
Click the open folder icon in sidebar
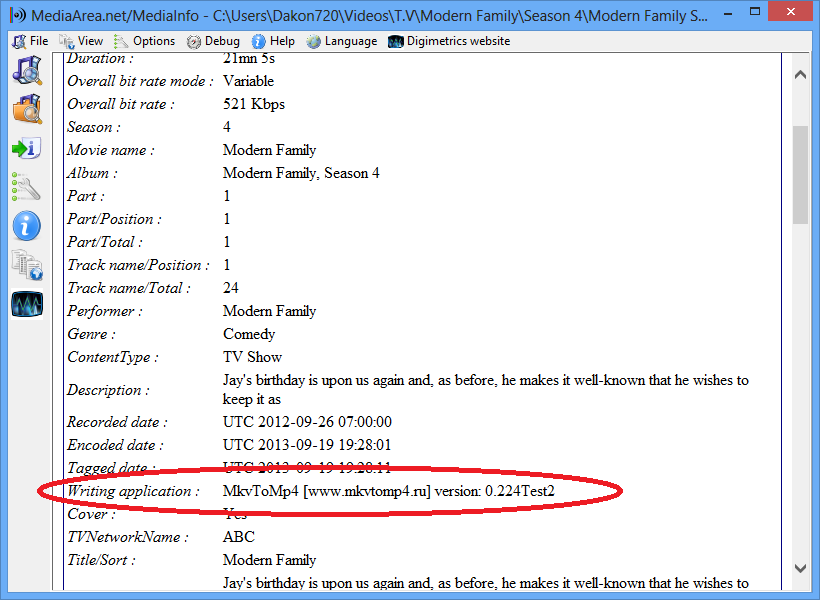(27, 109)
